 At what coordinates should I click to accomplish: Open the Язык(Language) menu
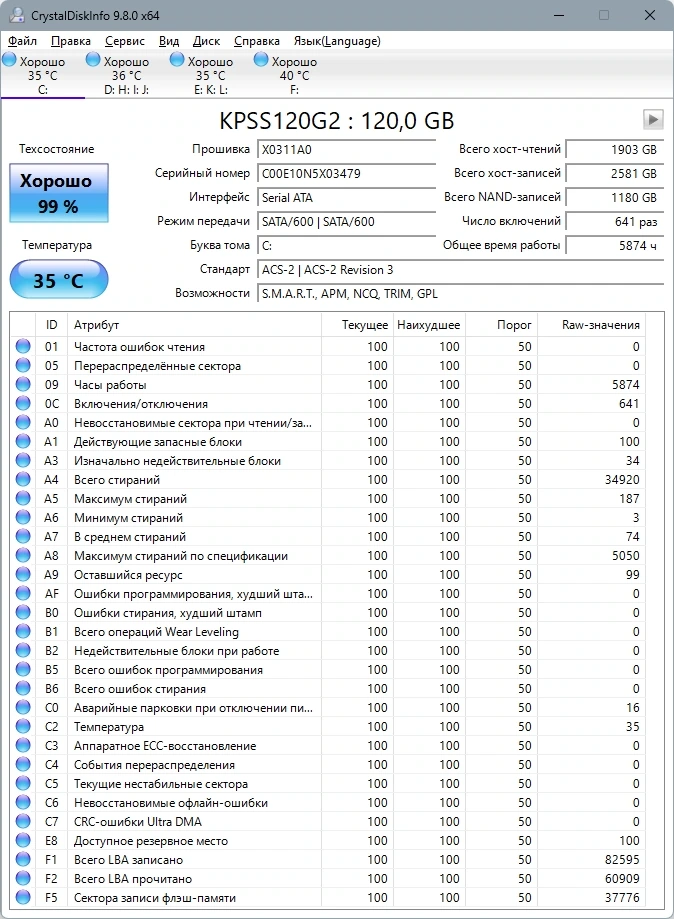pos(337,41)
